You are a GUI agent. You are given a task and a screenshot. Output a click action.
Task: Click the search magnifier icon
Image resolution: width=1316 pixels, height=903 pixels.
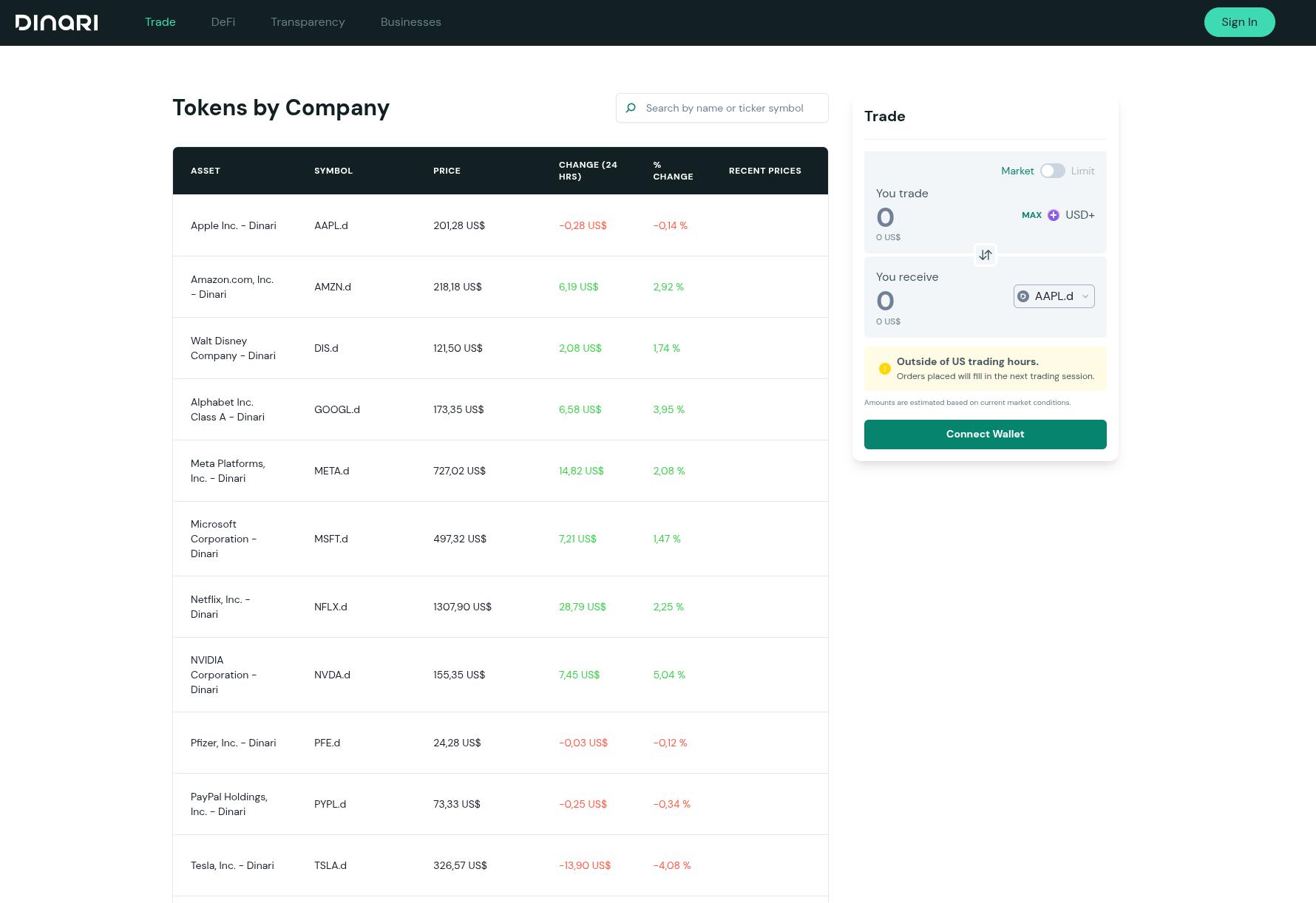pyautogui.click(x=631, y=108)
